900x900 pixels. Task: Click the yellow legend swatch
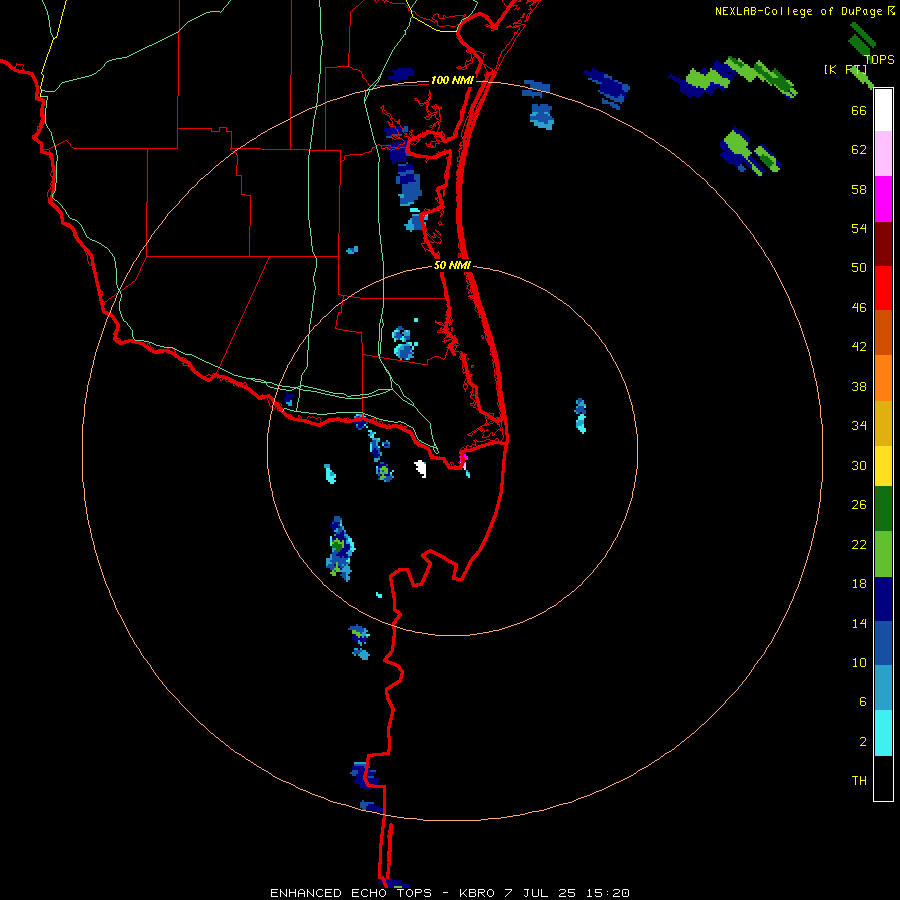click(x=883, y=466)
